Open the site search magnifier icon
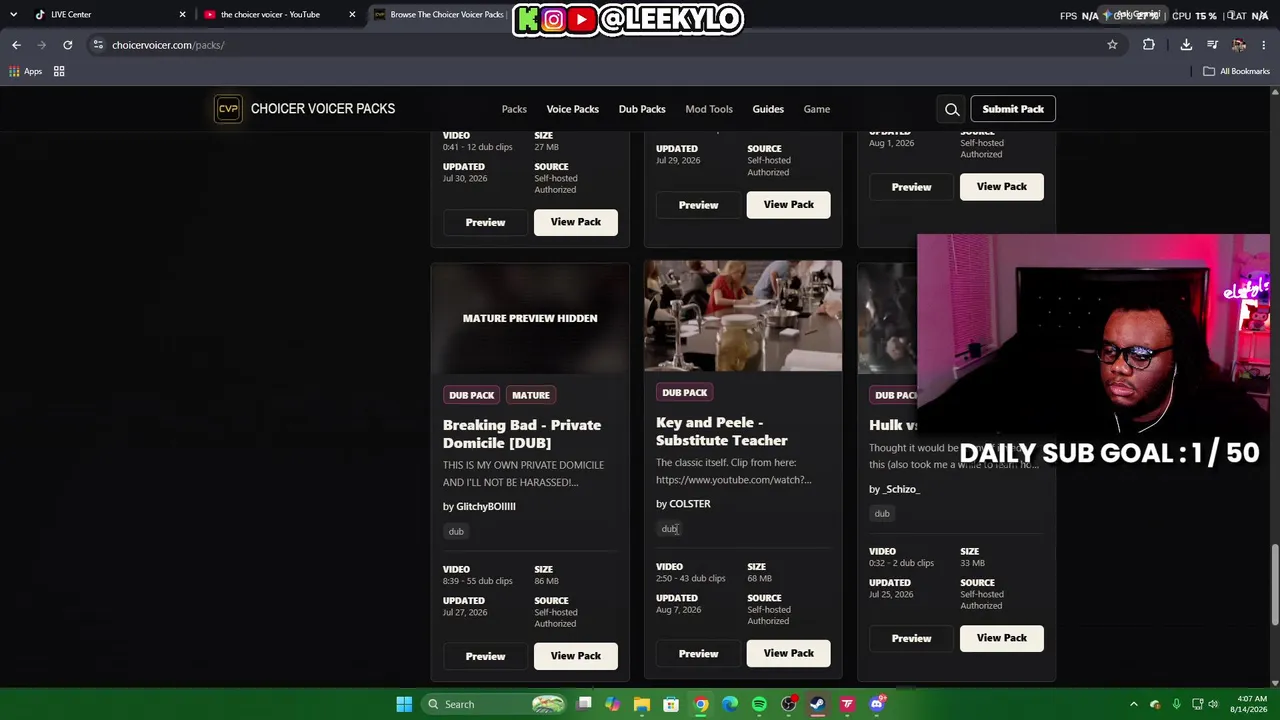The width and height of the screenshot is (1280, 720). click(952, 109)
